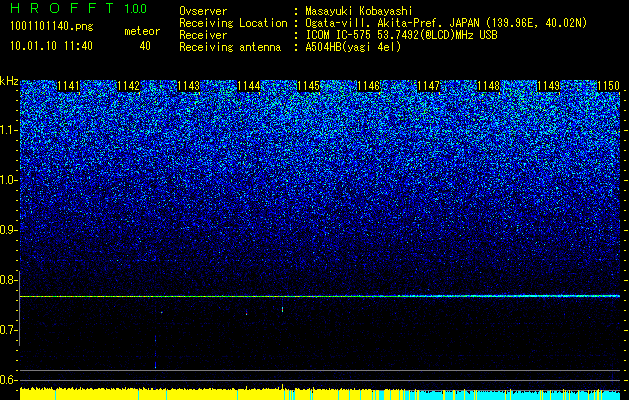Click the 1.1 frequency axis label

point(8,130)
